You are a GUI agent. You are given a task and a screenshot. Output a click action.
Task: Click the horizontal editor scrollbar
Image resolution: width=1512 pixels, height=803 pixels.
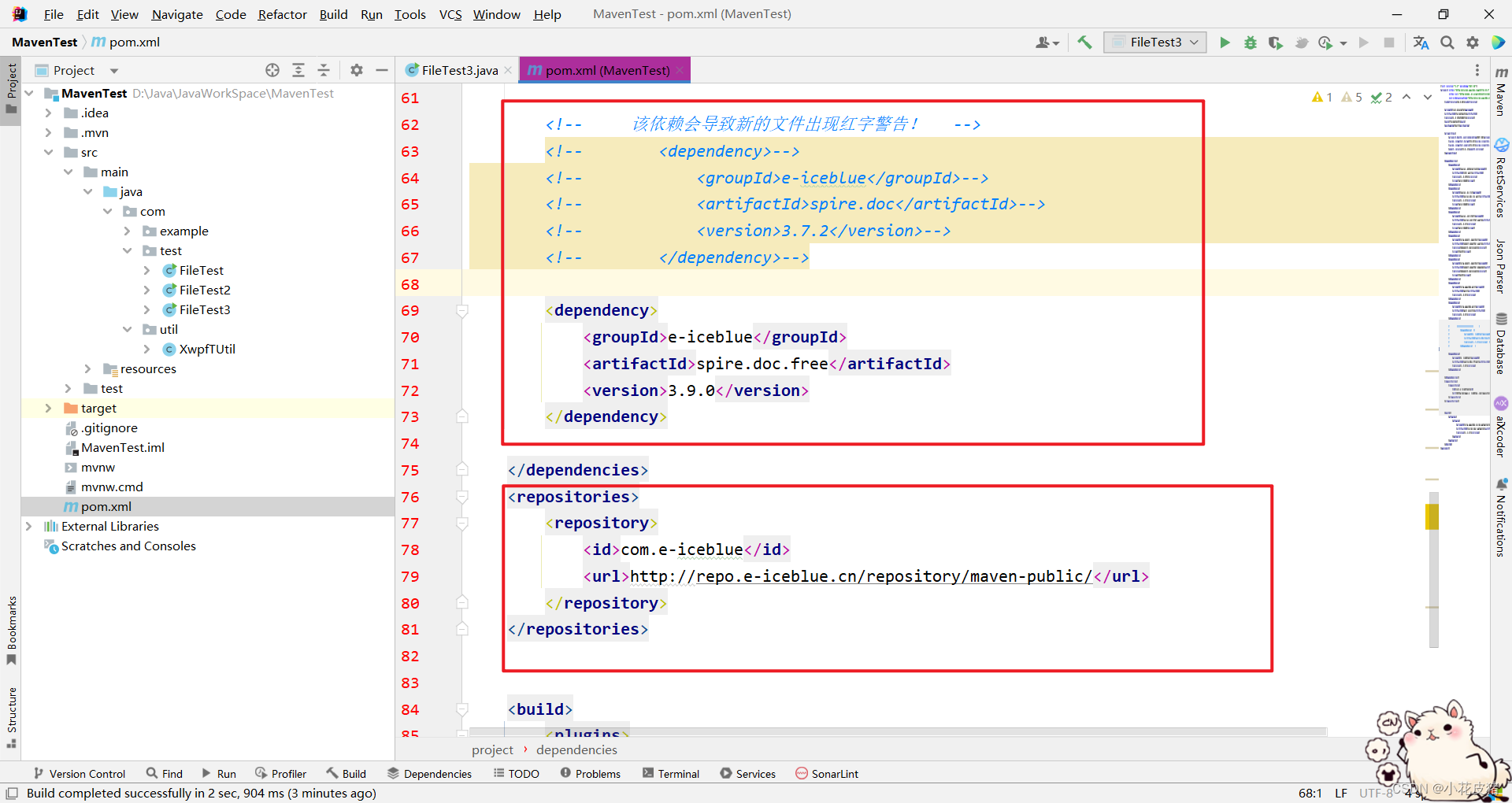[x=898, y=732]
